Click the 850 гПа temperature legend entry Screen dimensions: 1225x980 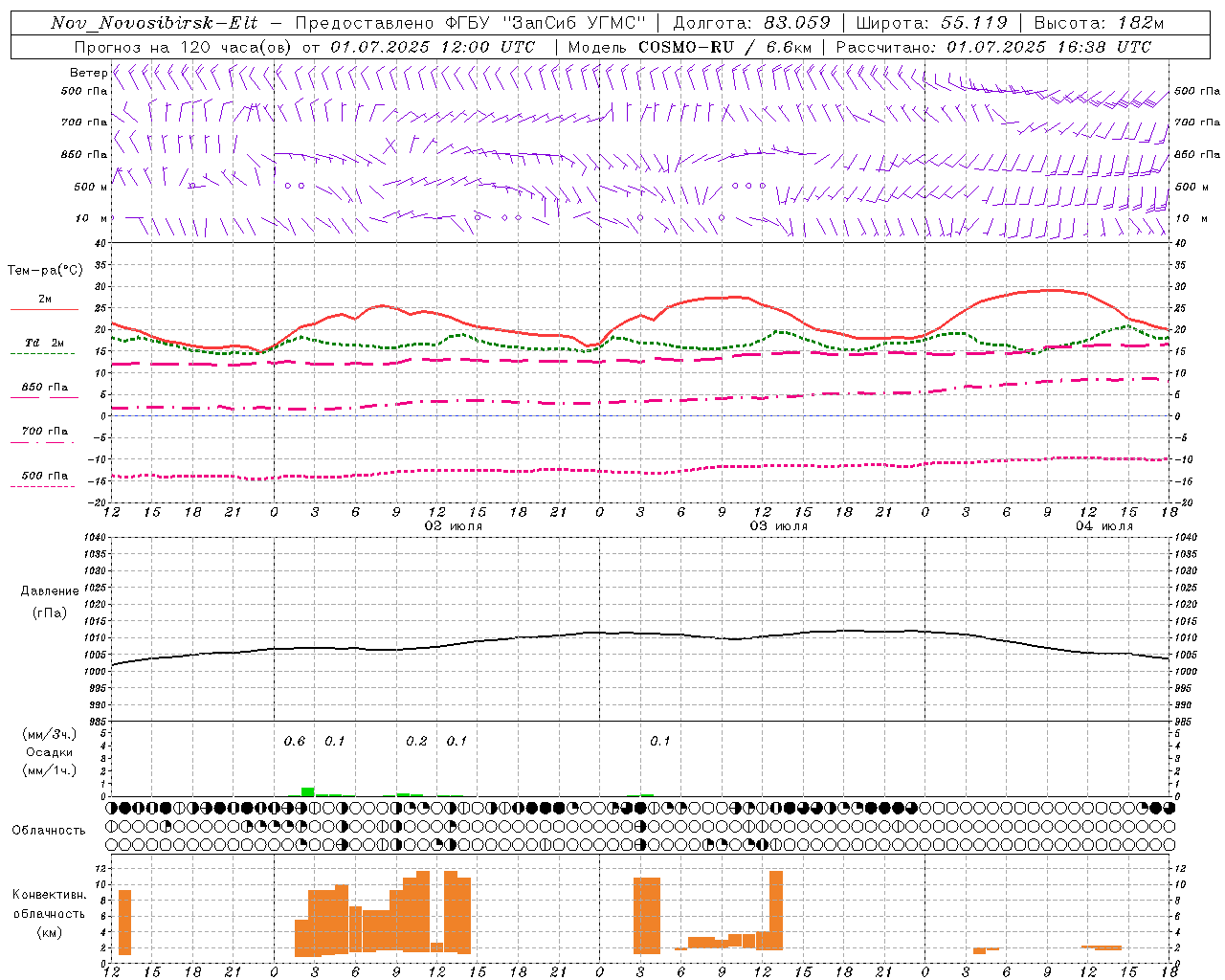pyautogui.click(x=45, y=388)
